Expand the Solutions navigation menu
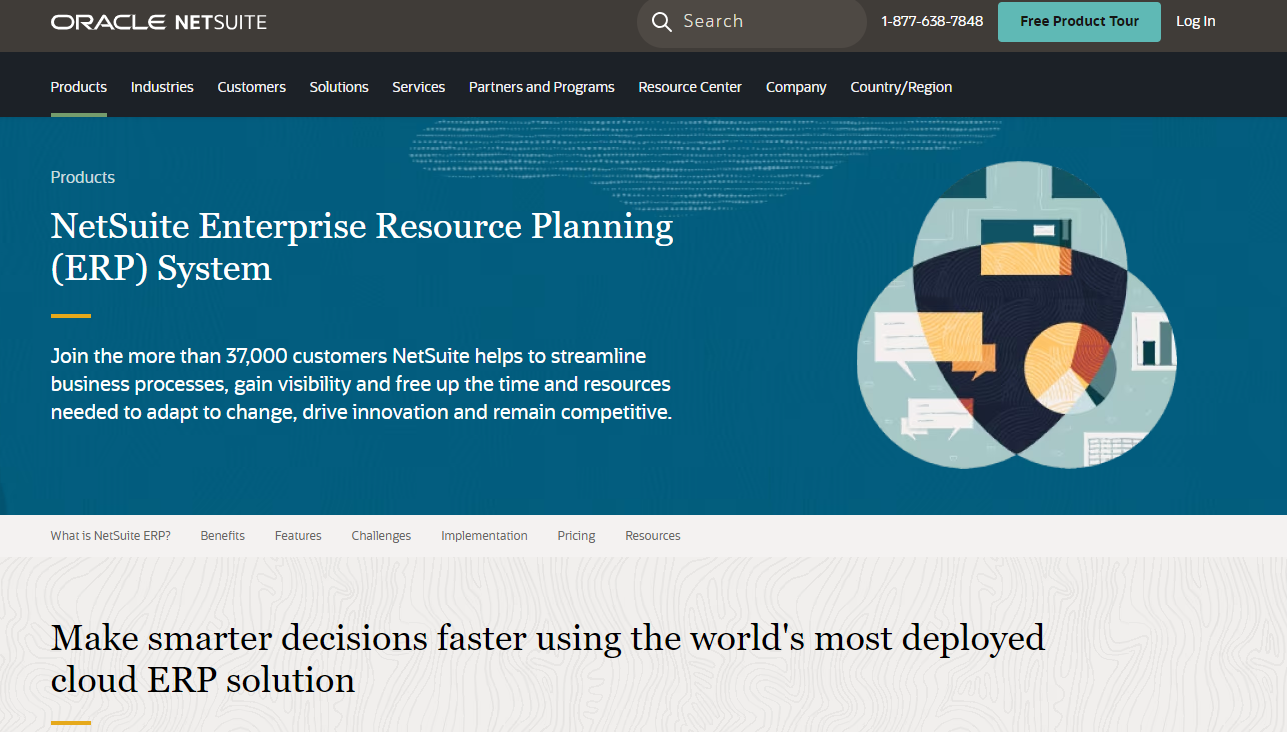This screenshot has height=732, width=1287. (339, 87)
